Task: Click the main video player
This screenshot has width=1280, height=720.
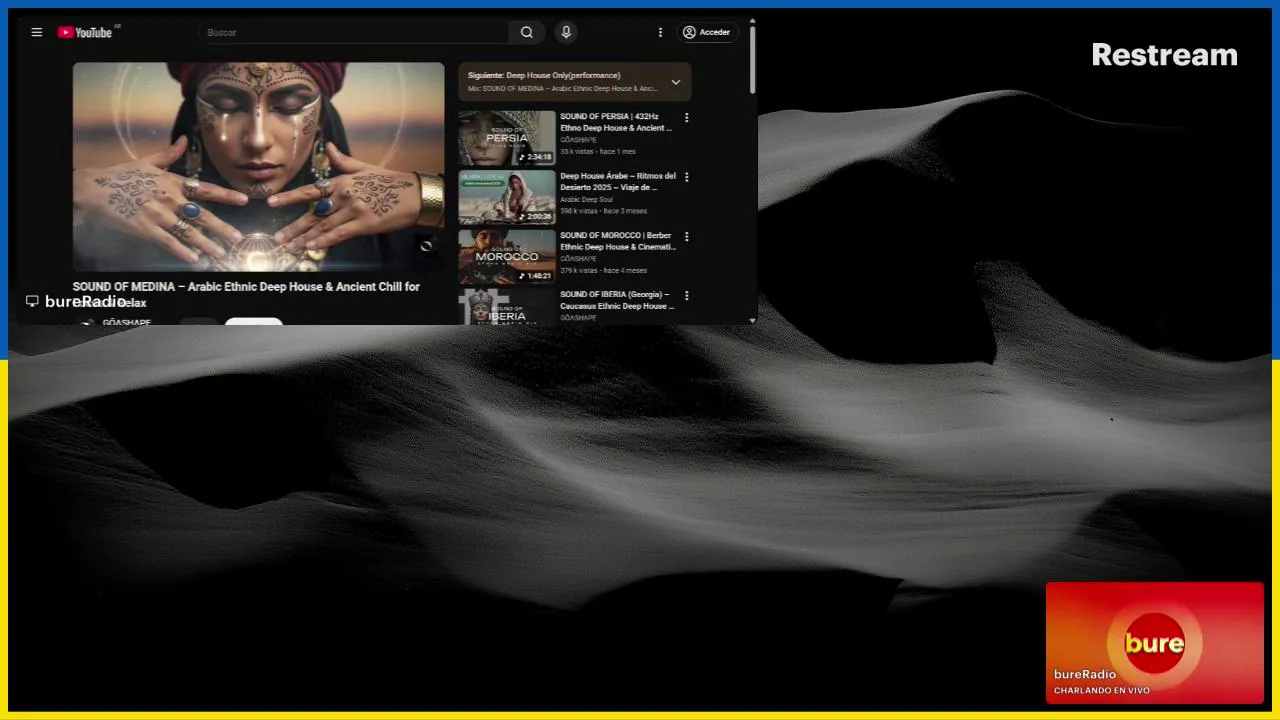Action: coord(258,167)
